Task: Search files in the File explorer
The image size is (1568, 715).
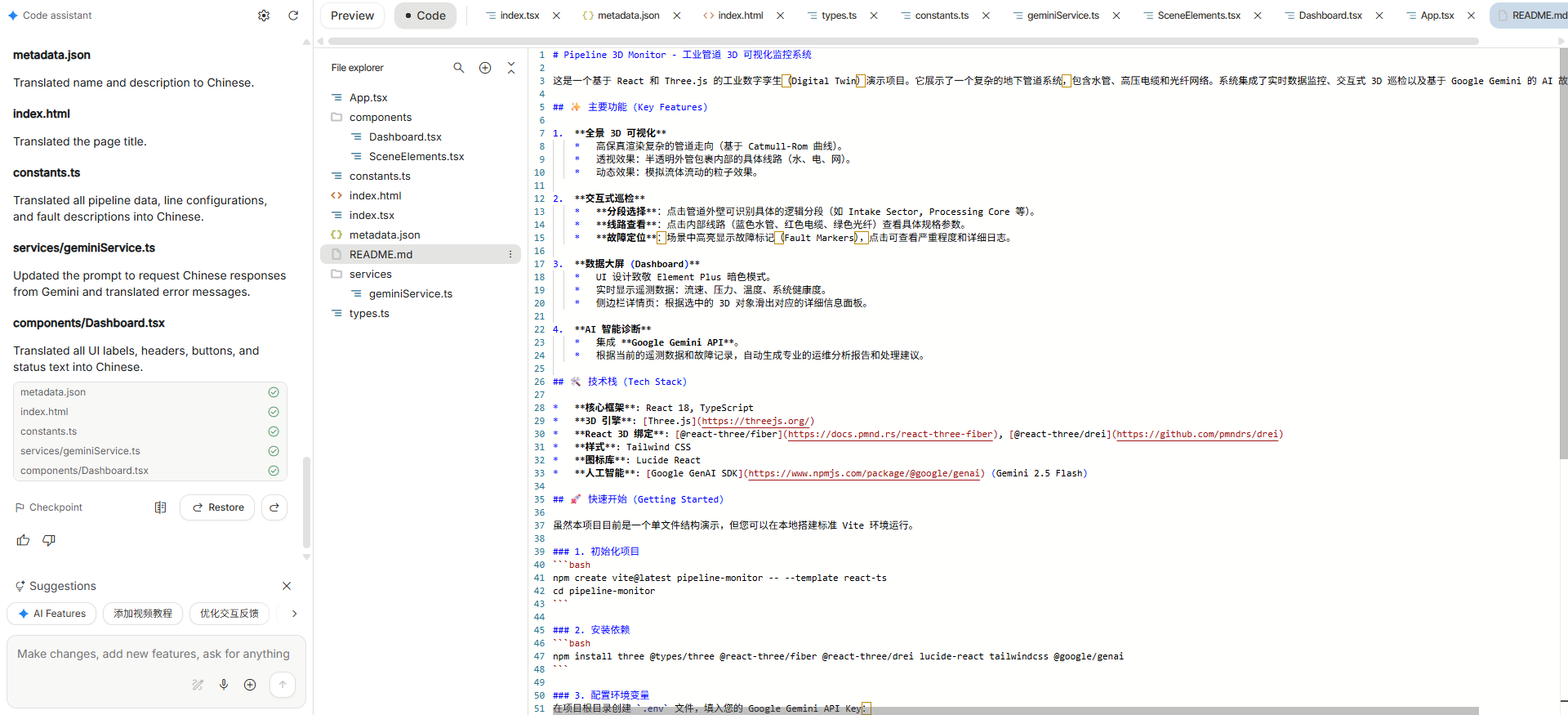Action: coord(459,68)
